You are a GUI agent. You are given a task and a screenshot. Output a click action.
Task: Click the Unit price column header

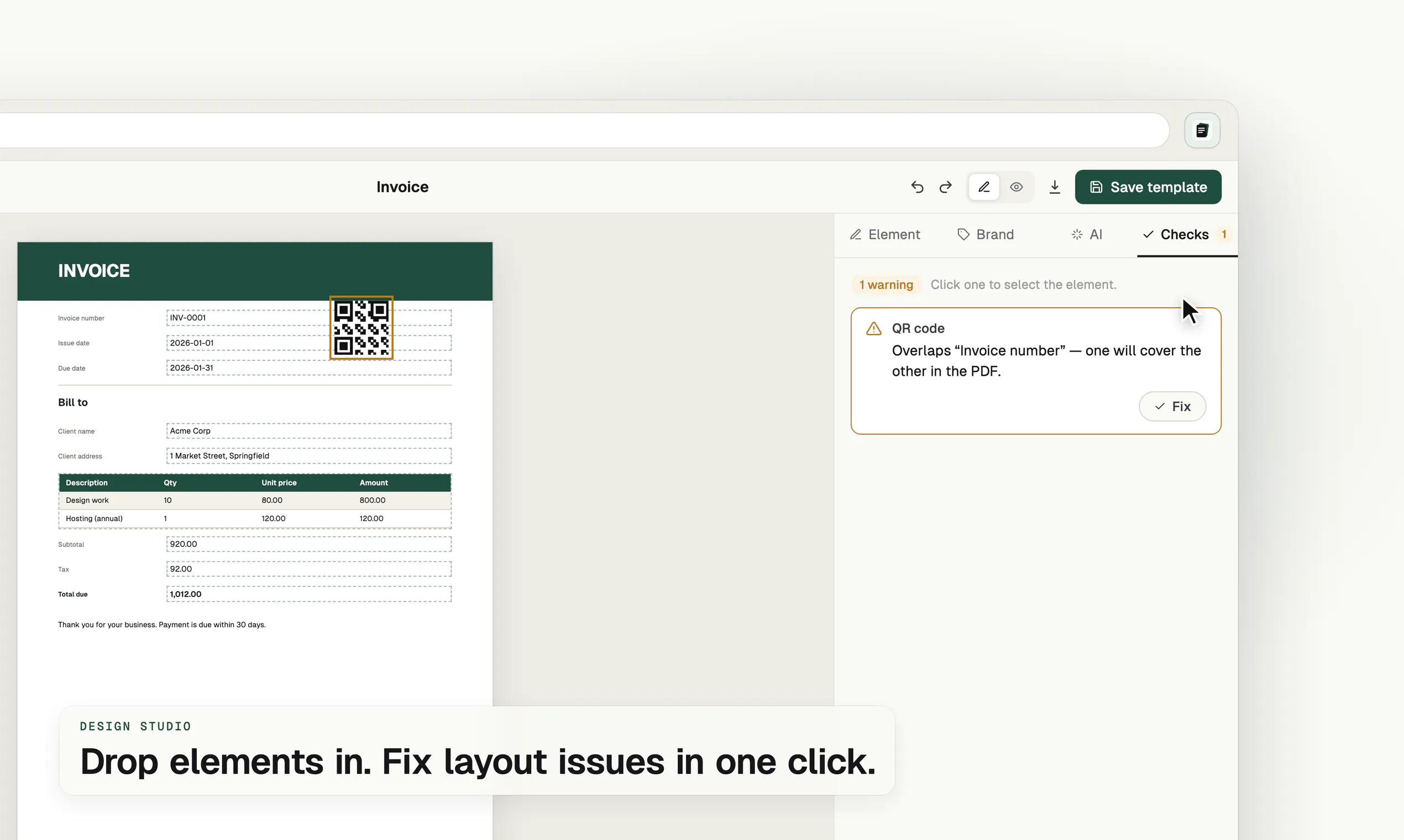click(279, 483)
